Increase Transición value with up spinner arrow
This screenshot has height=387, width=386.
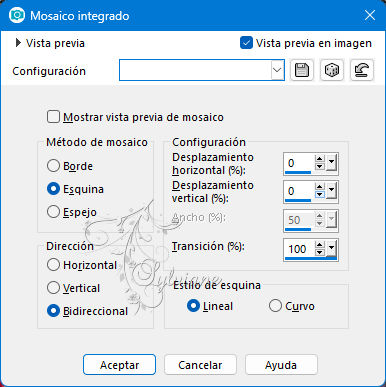[320, 245]
